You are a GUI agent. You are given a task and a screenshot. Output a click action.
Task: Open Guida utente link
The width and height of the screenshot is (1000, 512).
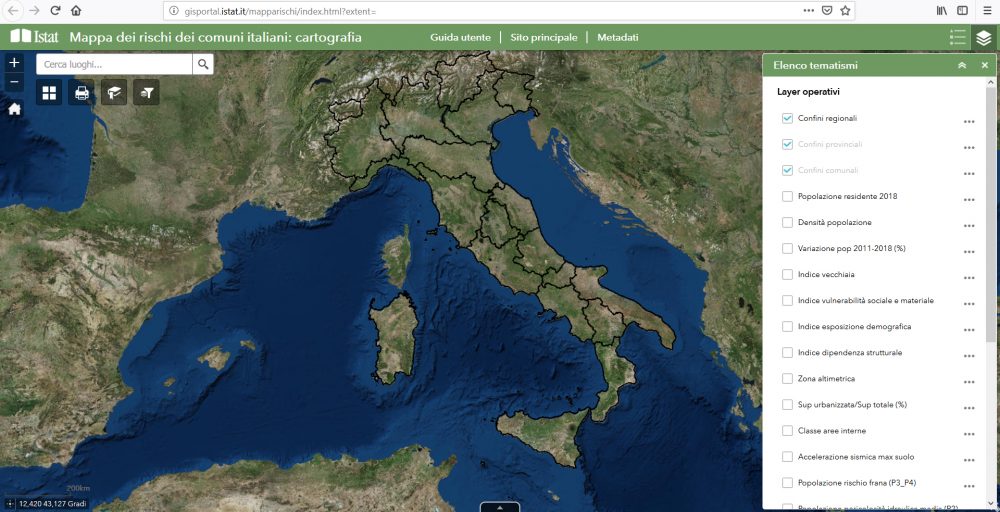460,38
